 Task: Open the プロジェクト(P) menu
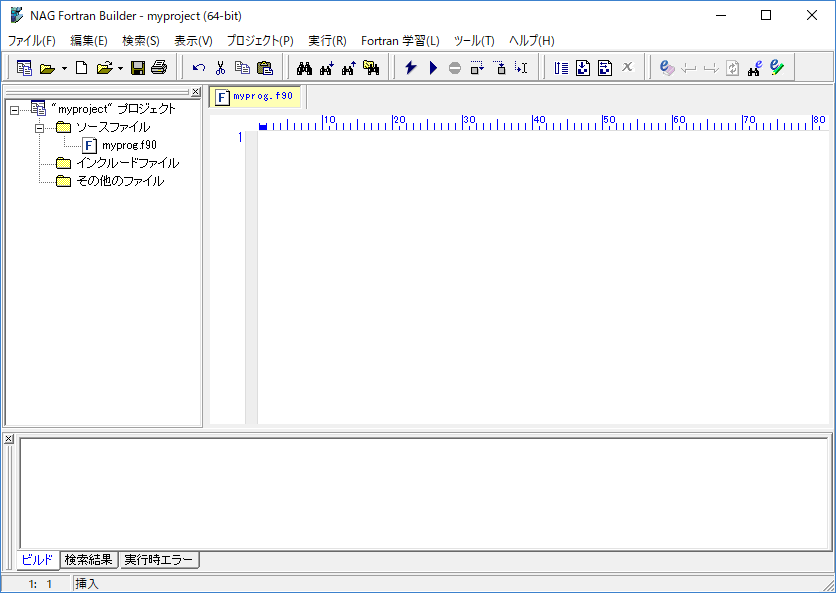(x=260, y=41)
